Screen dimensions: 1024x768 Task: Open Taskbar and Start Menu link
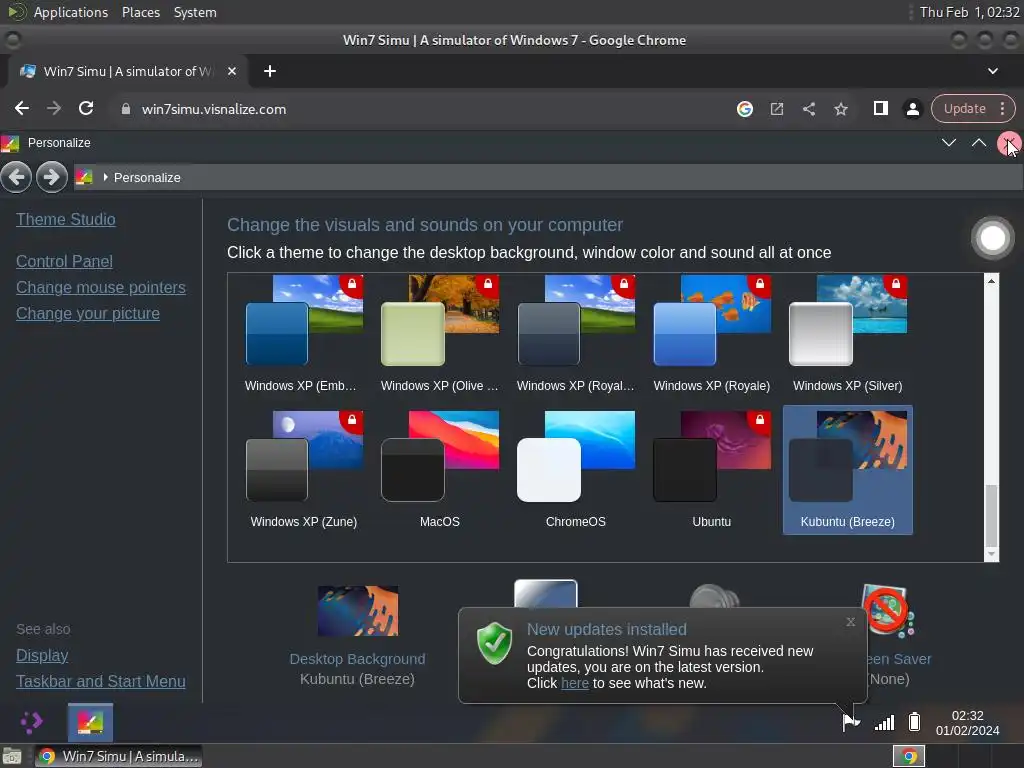pos(101,681)
